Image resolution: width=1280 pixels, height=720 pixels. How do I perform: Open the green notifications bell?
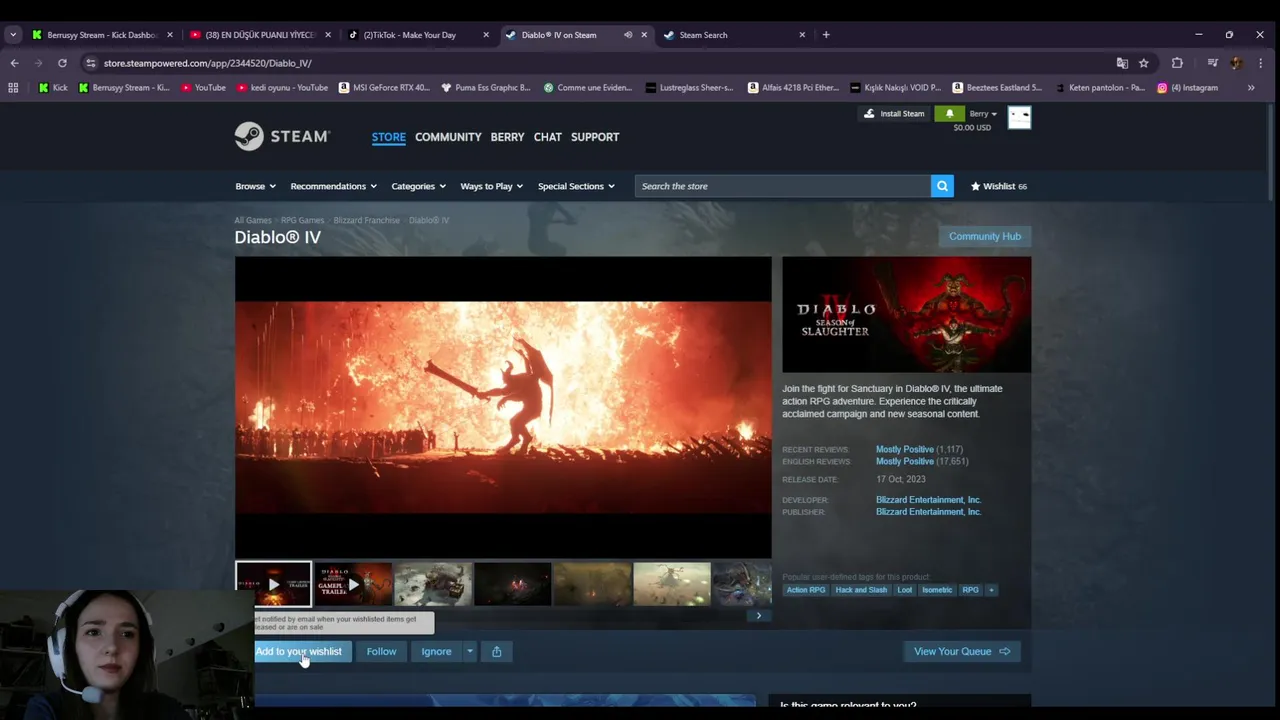949,114
